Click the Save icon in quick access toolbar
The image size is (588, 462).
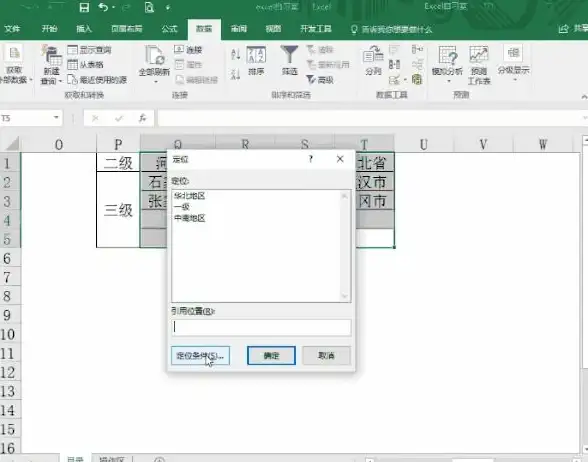[84, 7]
